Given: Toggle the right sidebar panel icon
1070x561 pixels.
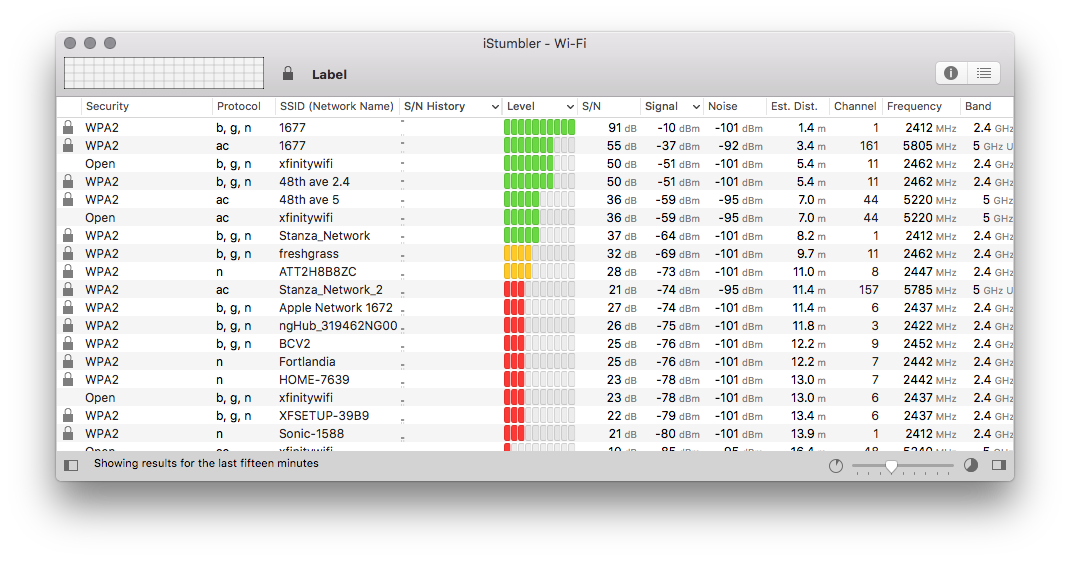Looking at the screenshot, I should click(x=999, y=465).
